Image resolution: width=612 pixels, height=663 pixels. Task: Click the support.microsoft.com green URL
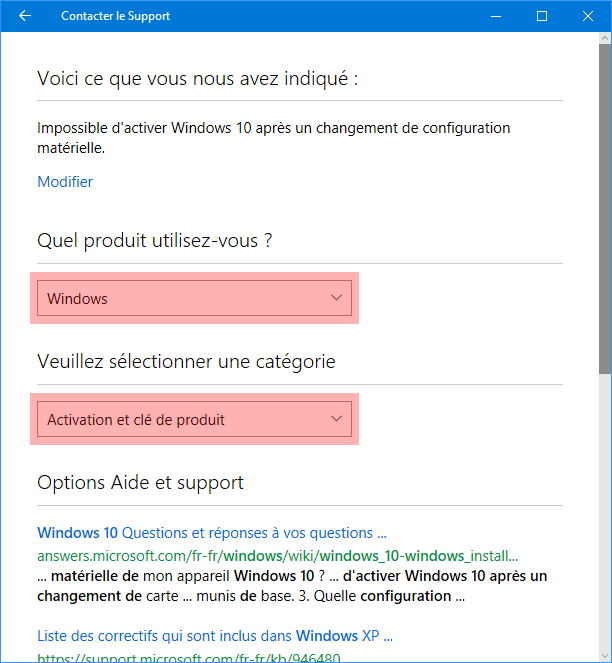[189, 658]
